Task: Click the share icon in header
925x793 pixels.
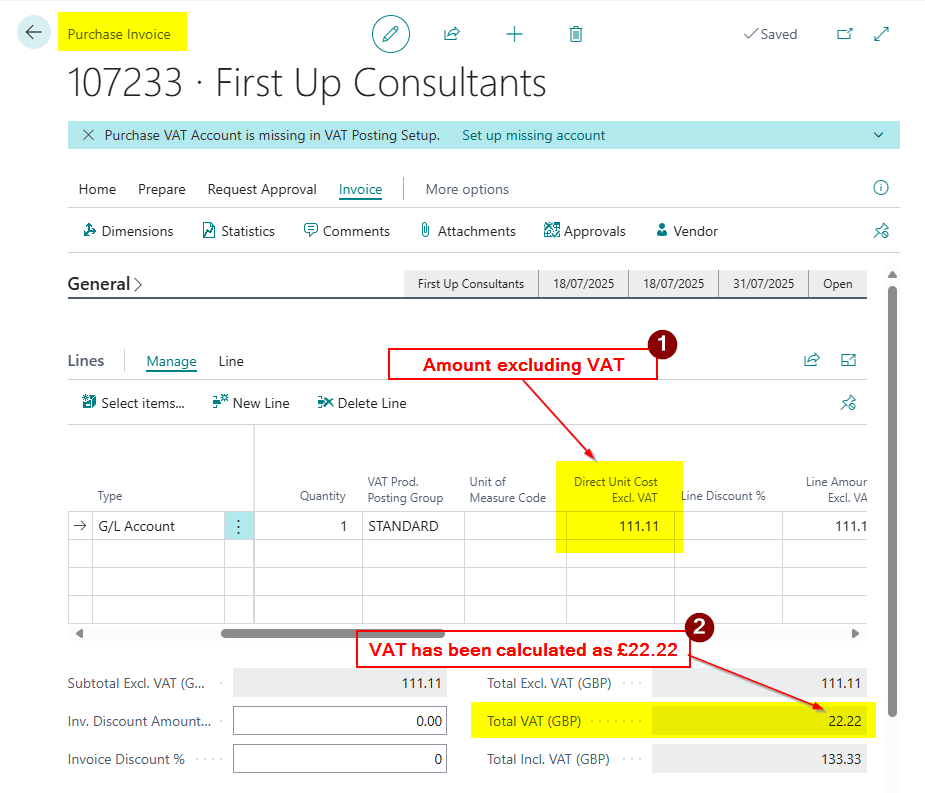Action: pos(452,34)
